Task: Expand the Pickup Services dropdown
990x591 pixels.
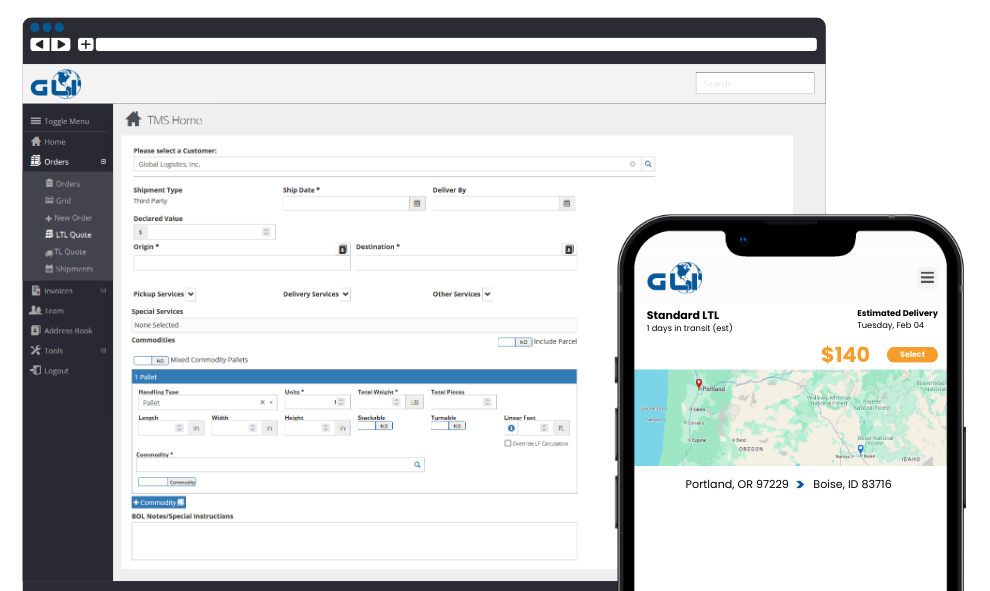Action: 190,294
